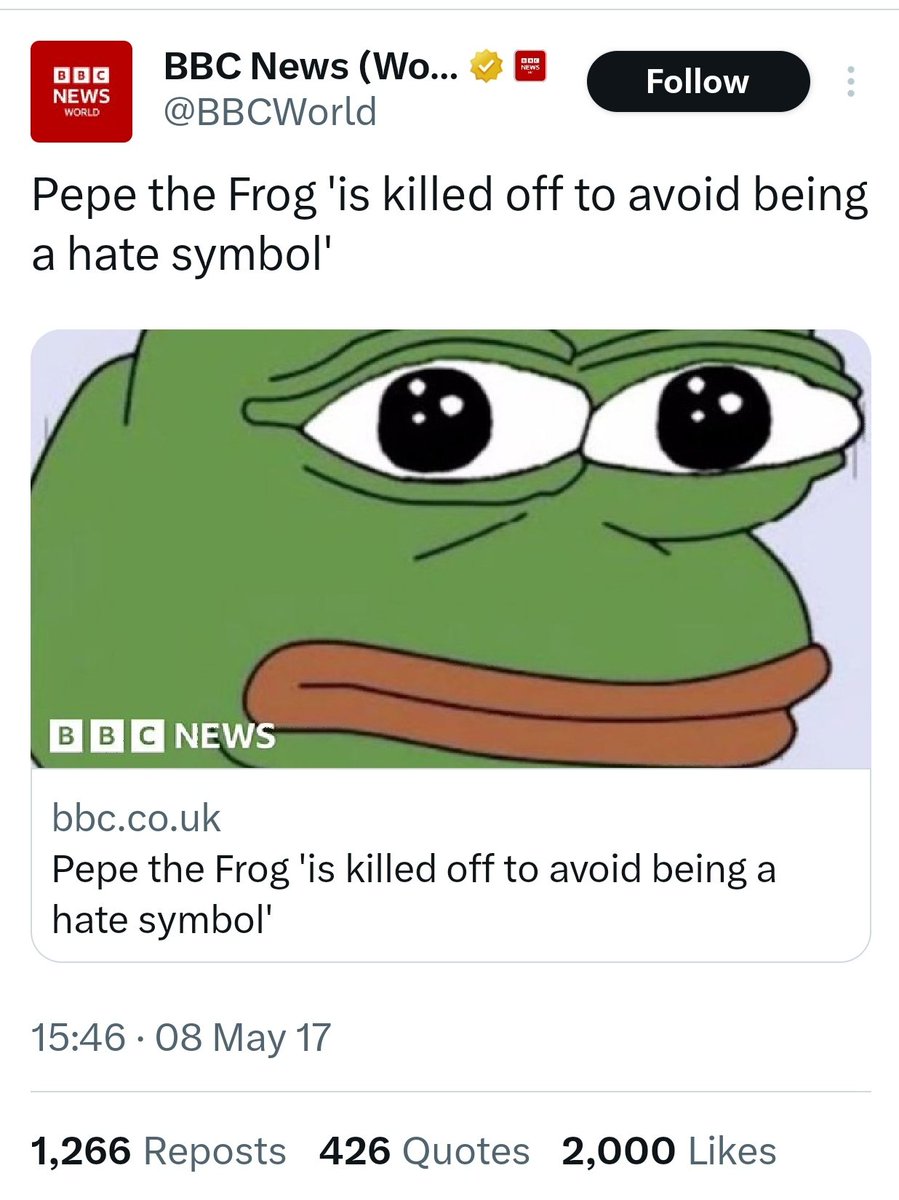This screenshot has width=899, height=1200.
Task: Click the tweet text about Pepe the Frog
Action: point(449,228)
